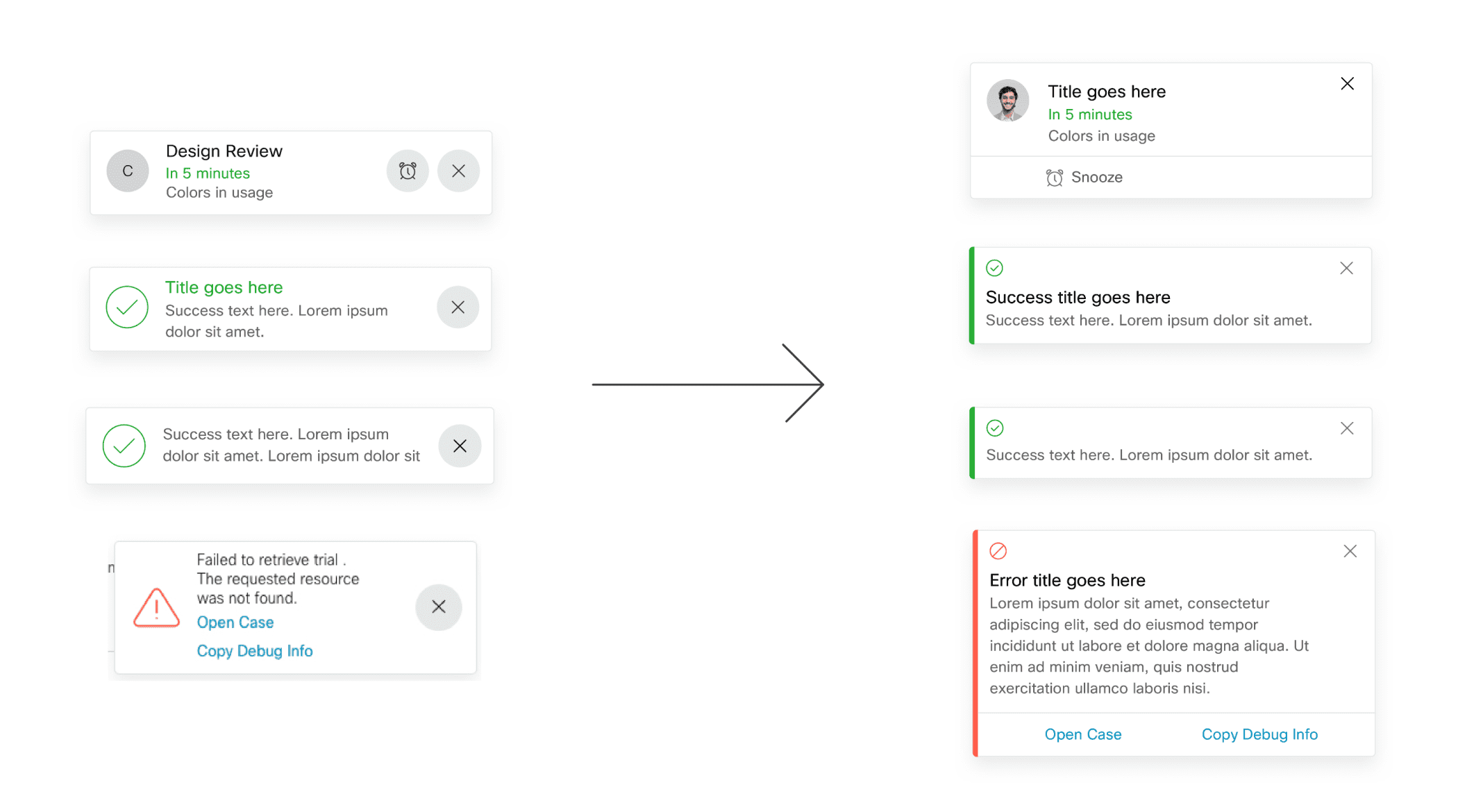Click the grey C avatar circle
This screenshot has width=1458, height=812.
[128, 171]
